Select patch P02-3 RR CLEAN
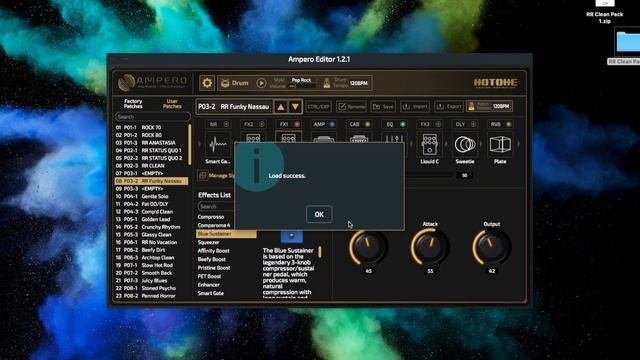The image size is (640, 360). tap(151, 166)
